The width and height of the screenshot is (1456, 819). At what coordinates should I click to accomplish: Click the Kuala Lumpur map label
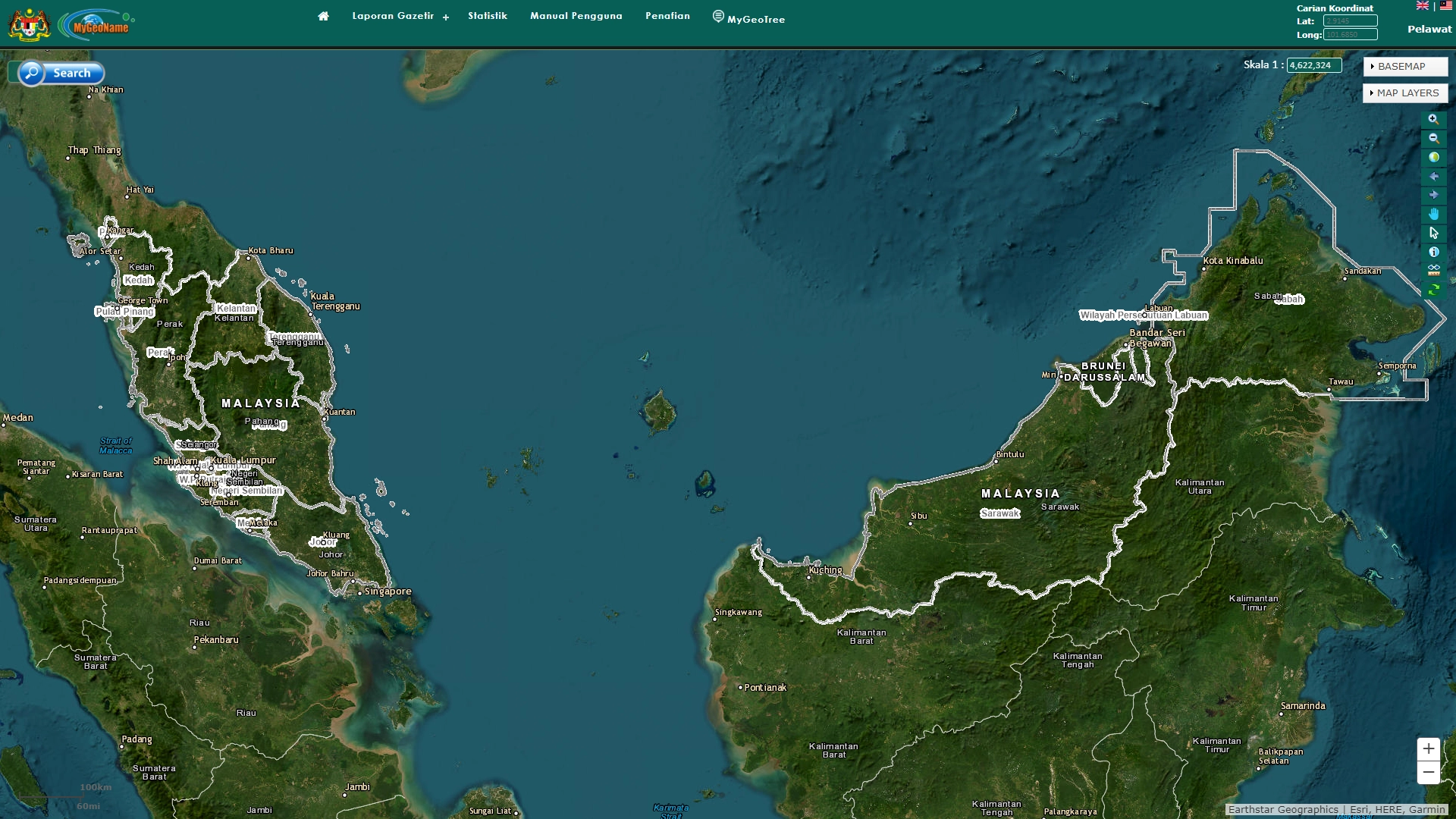[243, 460]
